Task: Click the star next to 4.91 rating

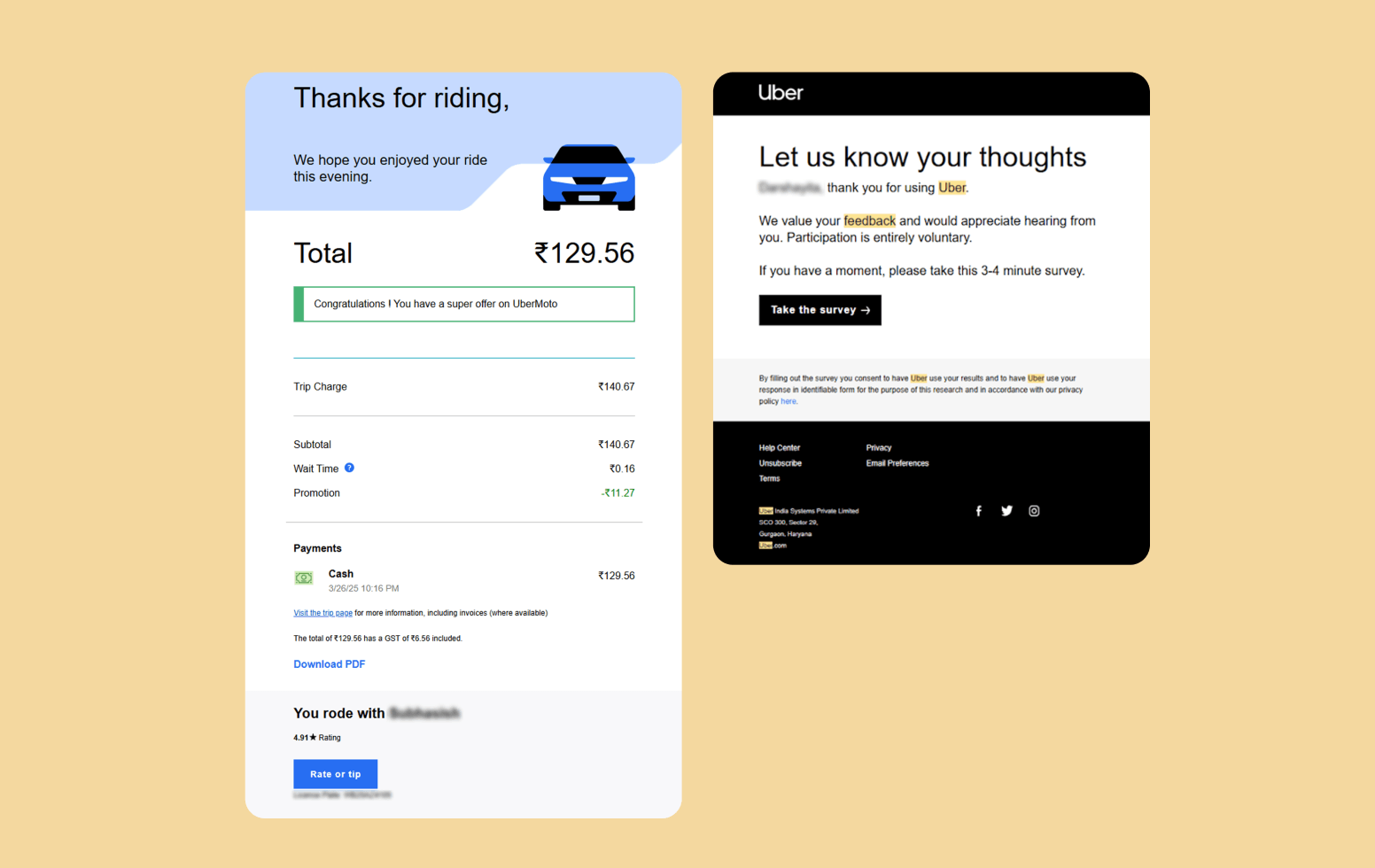Action: coord(313,737)
